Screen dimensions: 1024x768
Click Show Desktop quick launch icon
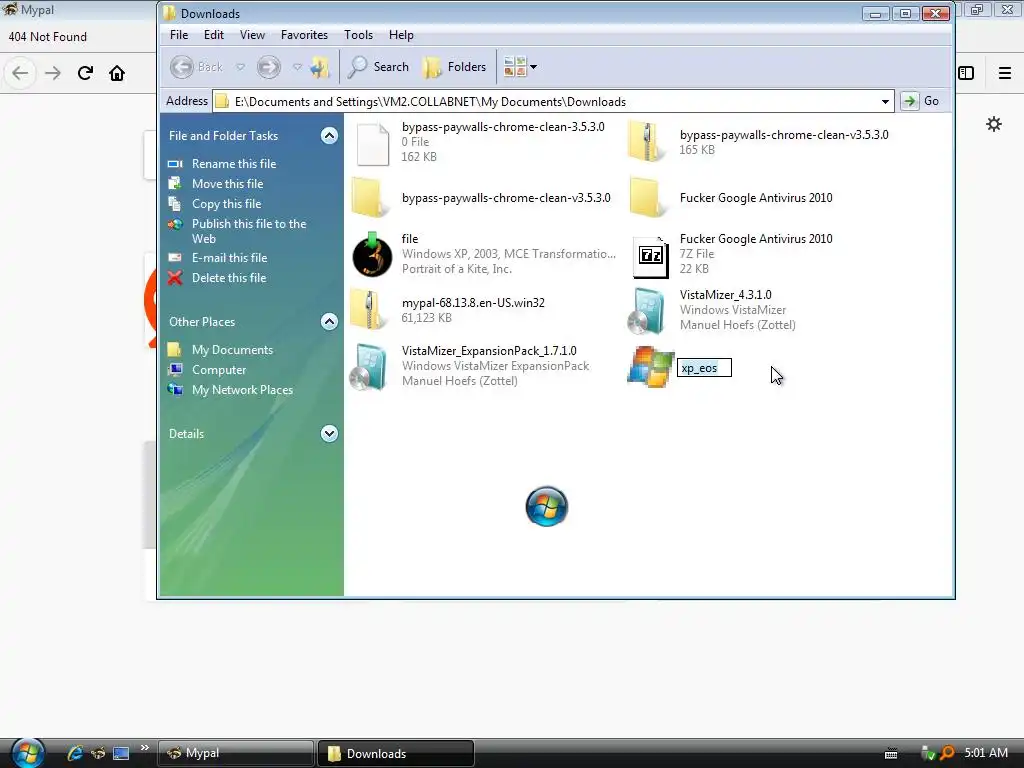click(121, 753)
